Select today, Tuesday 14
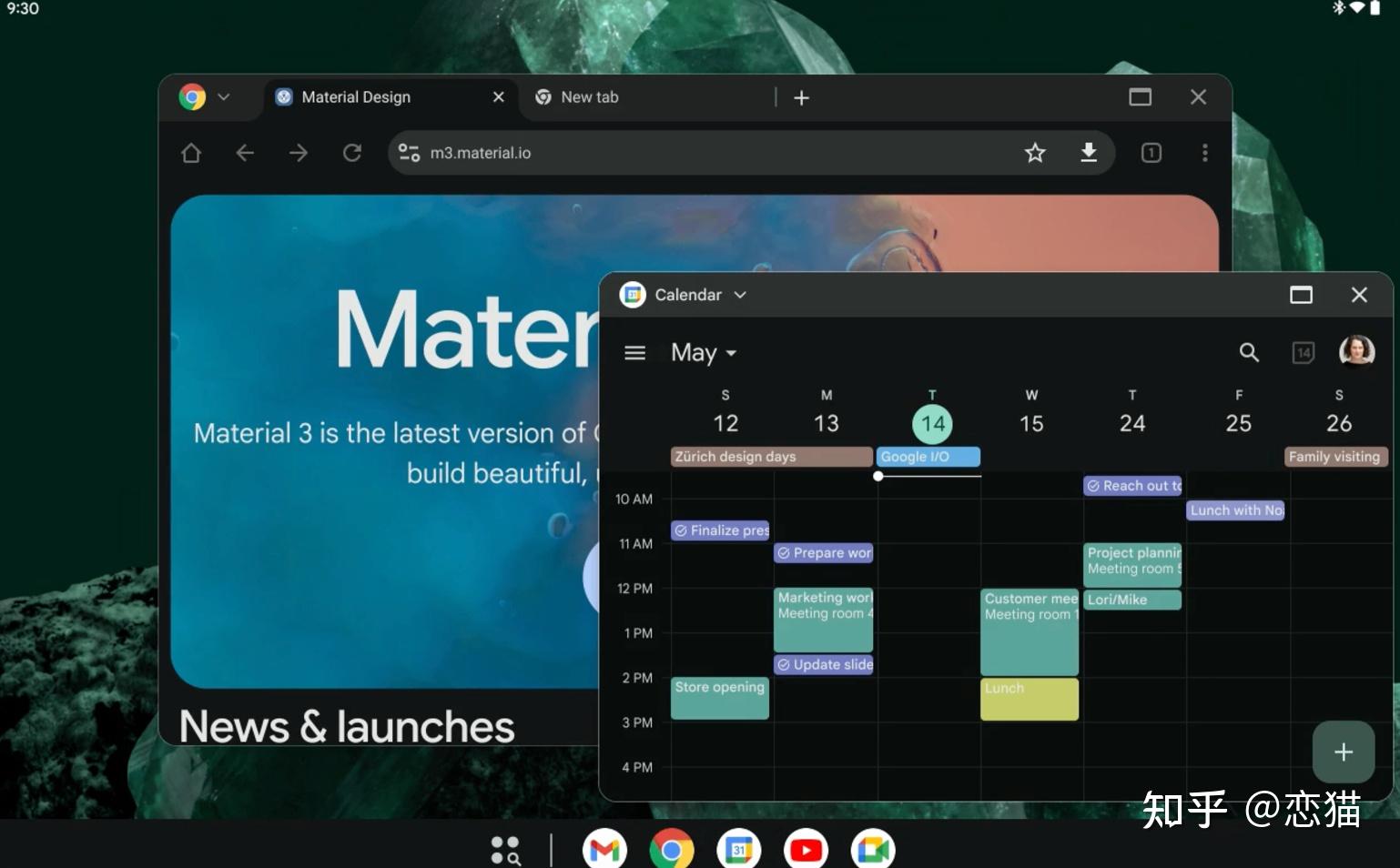Viewport: 1400px width, 868px height. click(x=932, y=422)
